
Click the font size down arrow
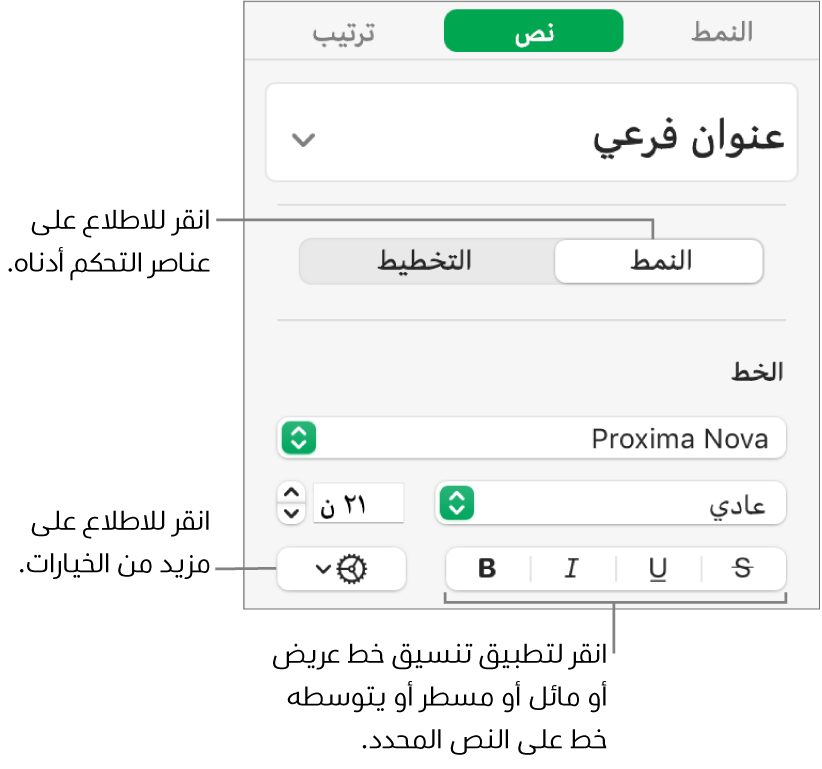[x=291, y=513]
